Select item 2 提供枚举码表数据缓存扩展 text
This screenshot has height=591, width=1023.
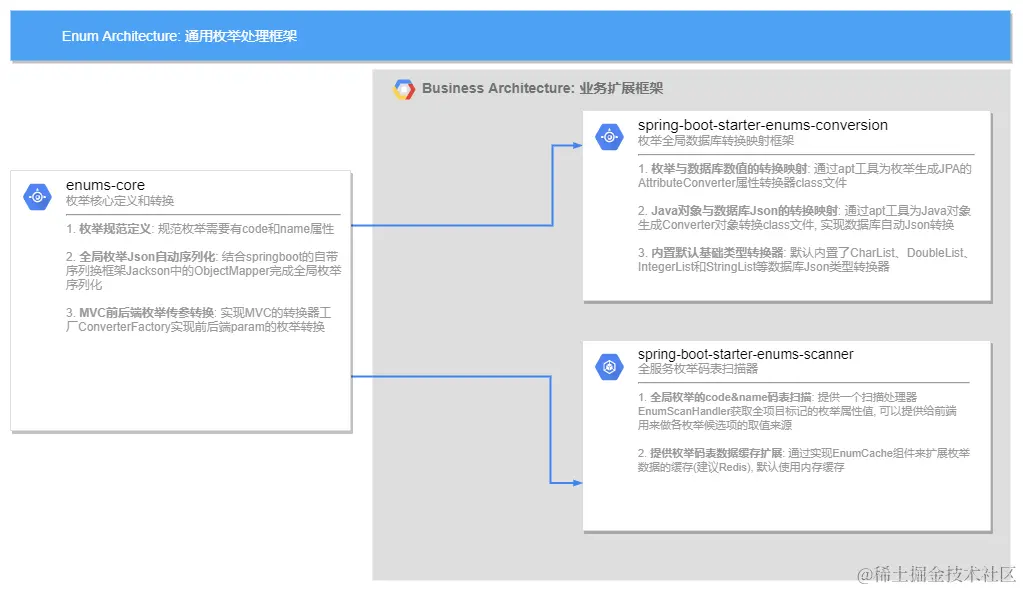pyautogui.click(x=804, y=460)
